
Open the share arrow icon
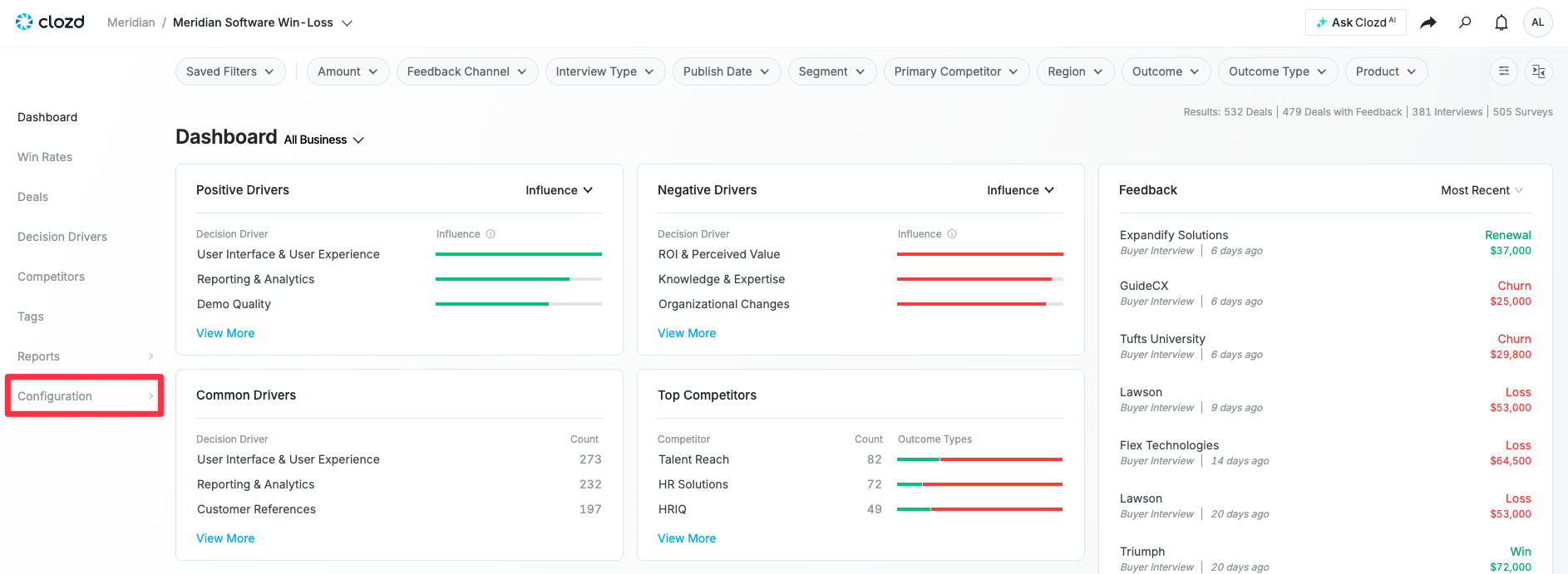coord(1428,22)
